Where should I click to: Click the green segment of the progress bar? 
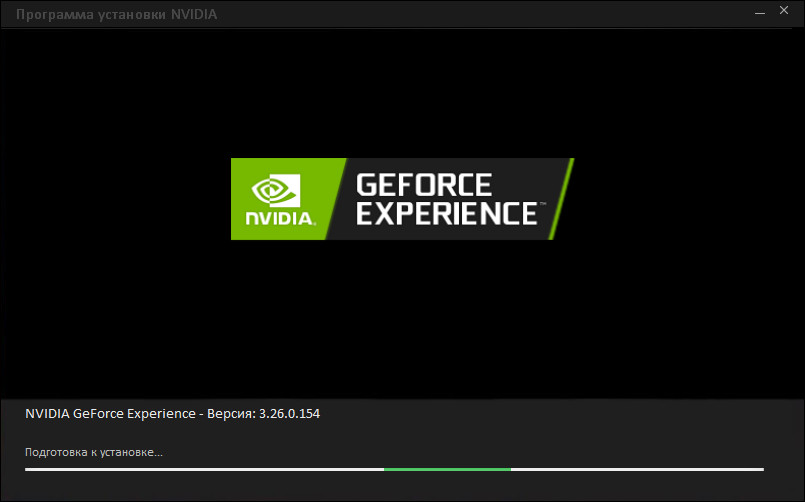tap(447, 469)
